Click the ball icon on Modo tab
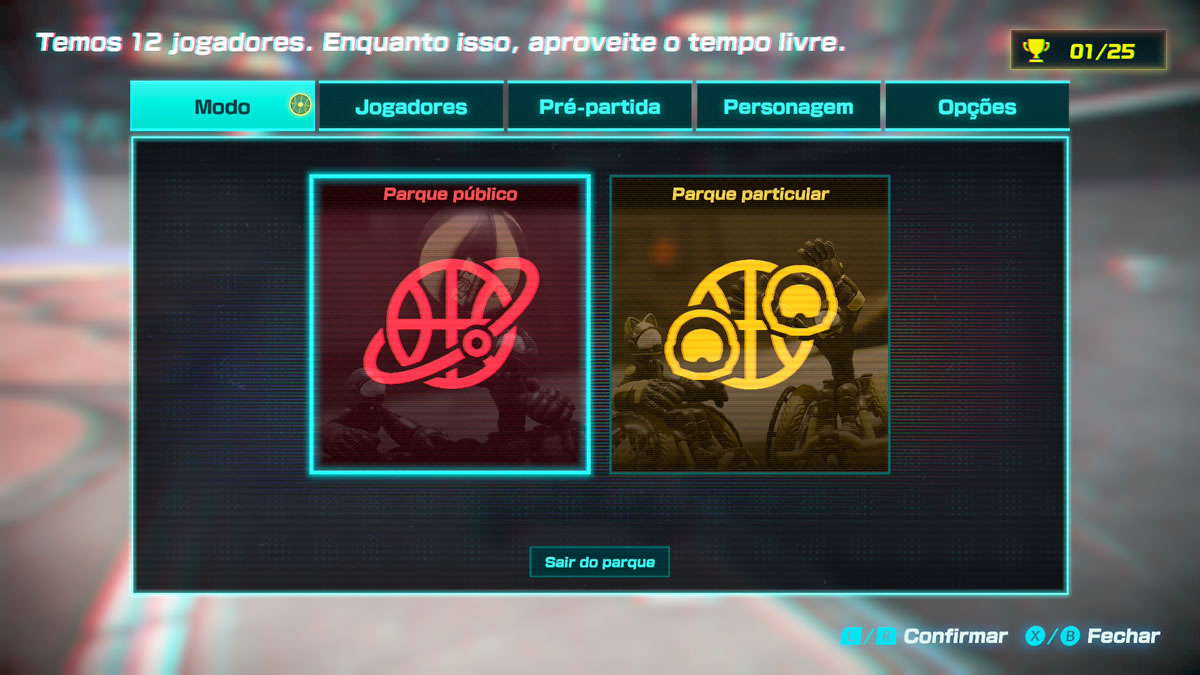 pos(300,105)
